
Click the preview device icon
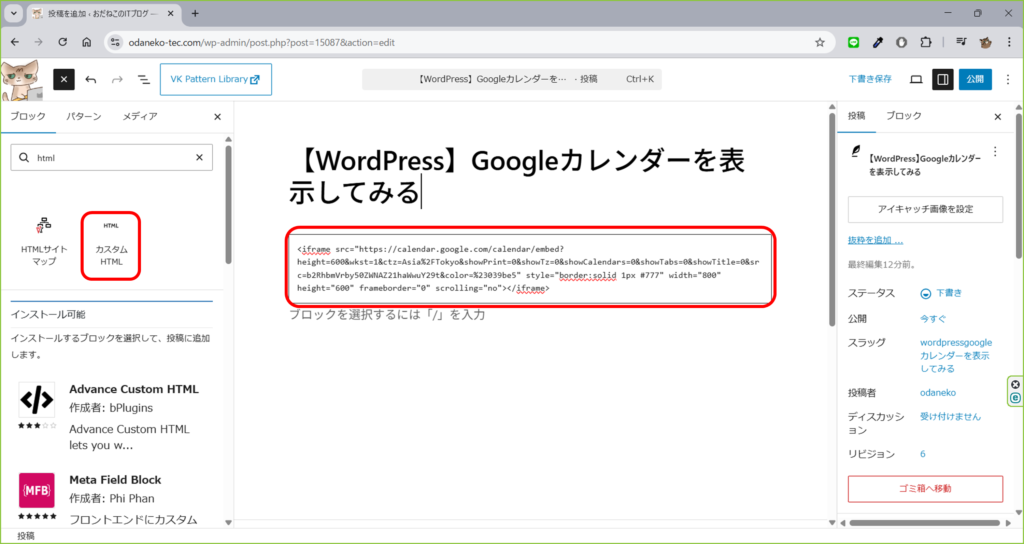point(916,80)
